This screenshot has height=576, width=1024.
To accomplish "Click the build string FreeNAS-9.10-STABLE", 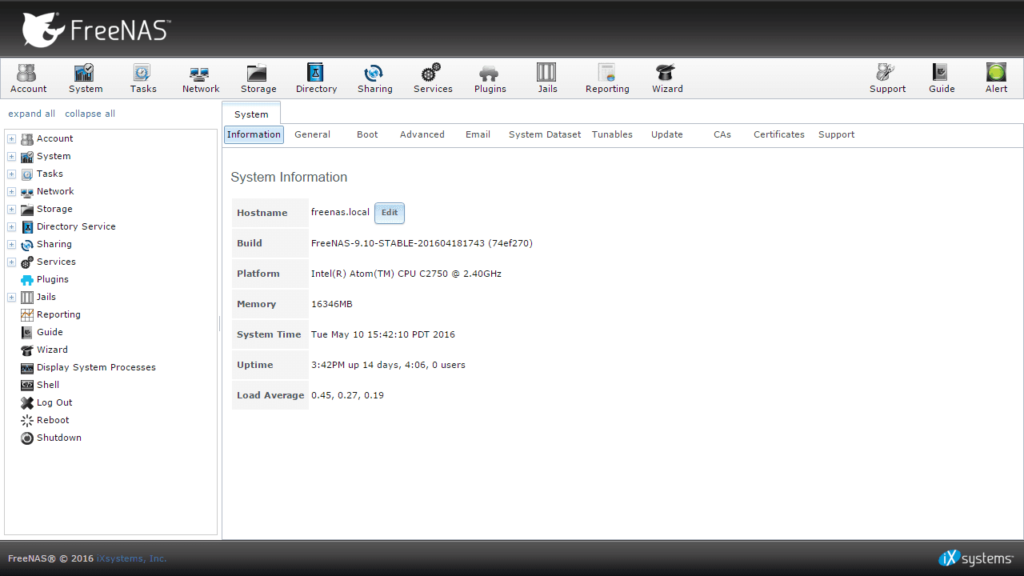I will pyautogui.click(x=421, y=244).
